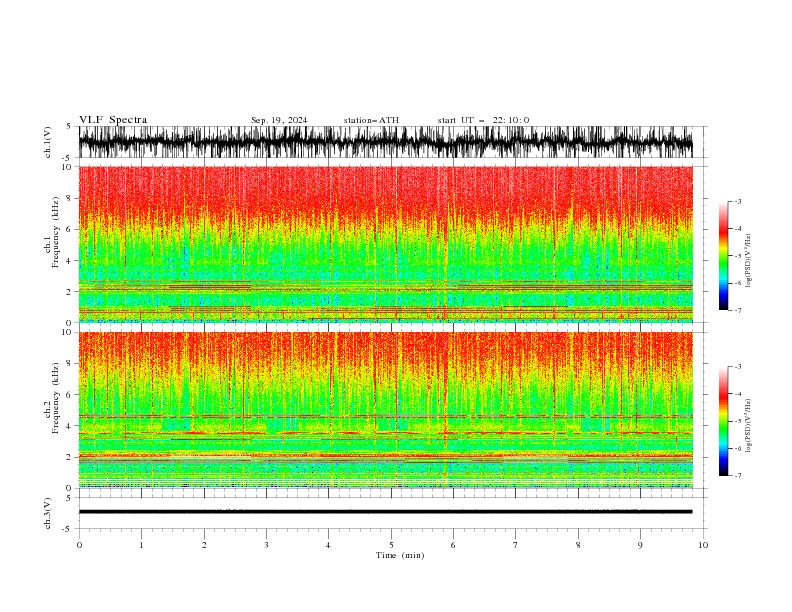The width and height of the screenshot is (792, 612).
Task: Click the ch.1 colorbar "log(PSD)(V²/Hz)" label
Action: (750, 261)
